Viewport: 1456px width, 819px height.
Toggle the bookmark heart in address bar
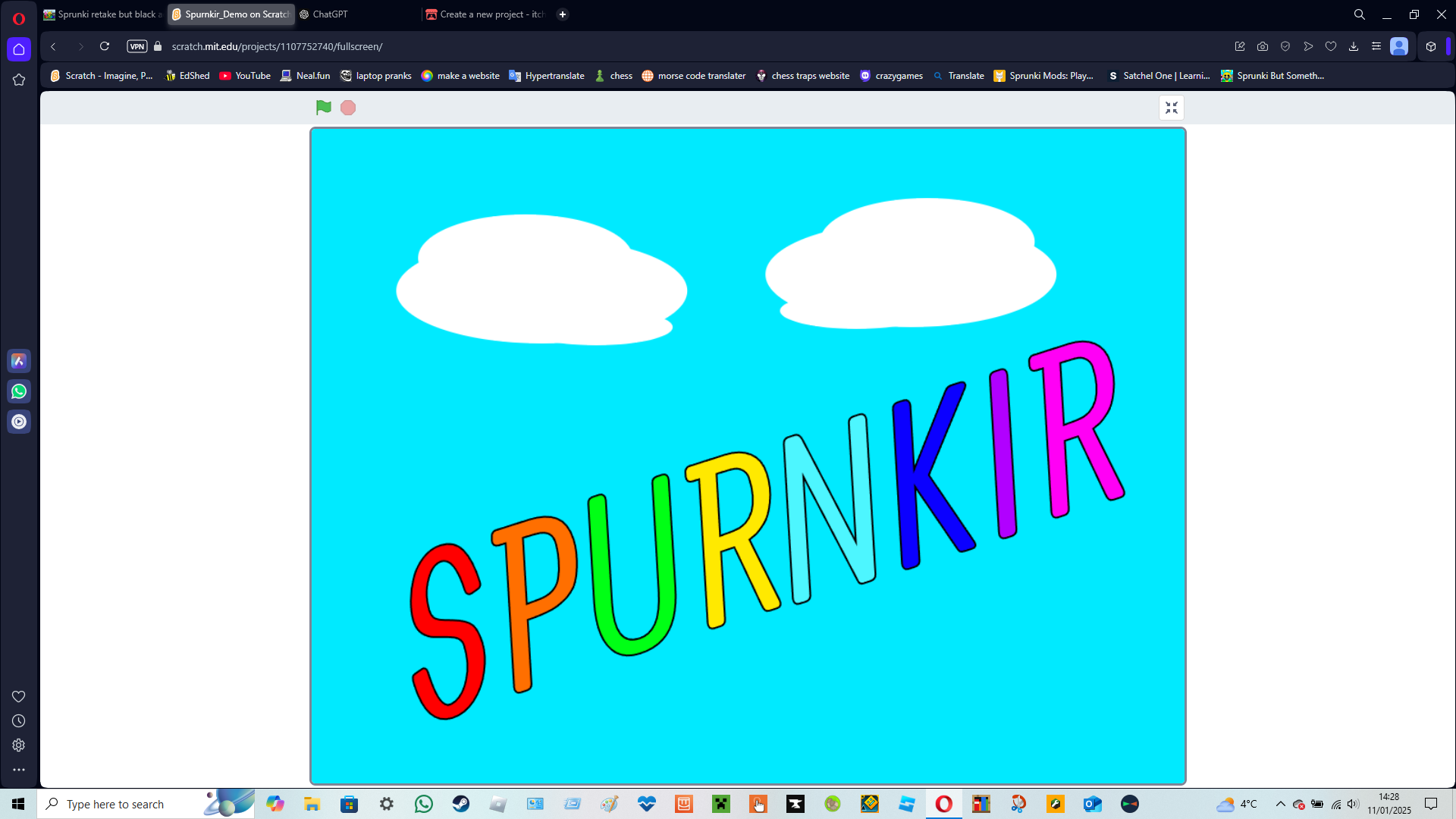tap(1331, 46)
